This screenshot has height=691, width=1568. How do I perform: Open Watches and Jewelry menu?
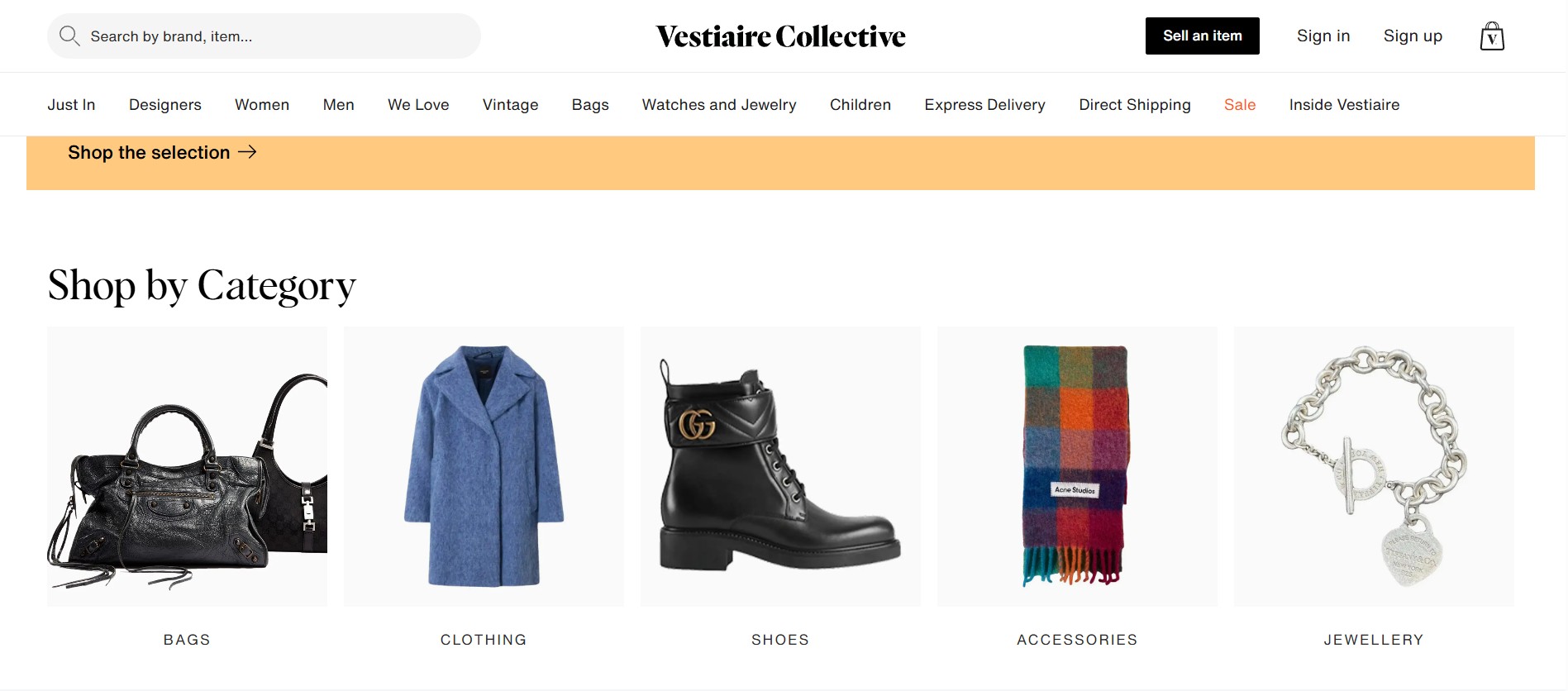coord(719,105)
